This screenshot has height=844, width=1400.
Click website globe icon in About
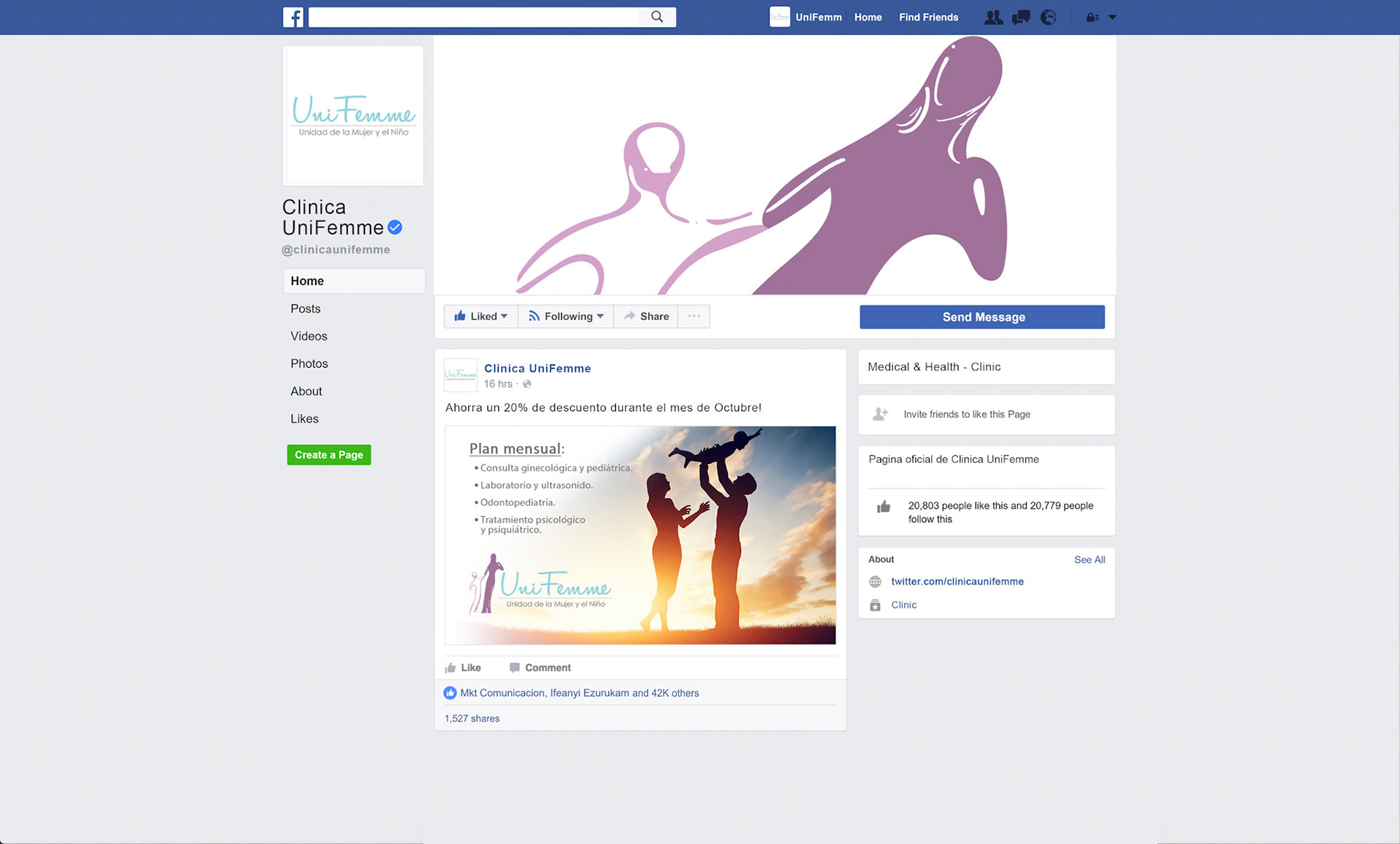tap(875, 582)
